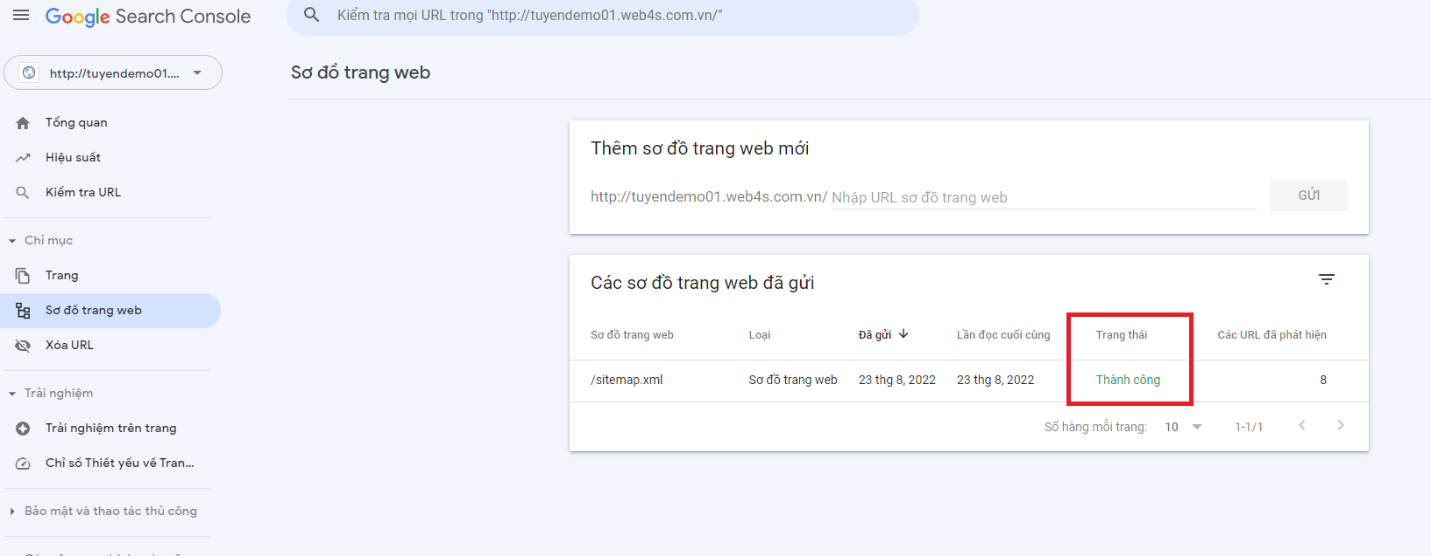Click the 1-1/1 pagination range text
The width and height of the screenshot is (1431, 556).
pos(1249,427)
